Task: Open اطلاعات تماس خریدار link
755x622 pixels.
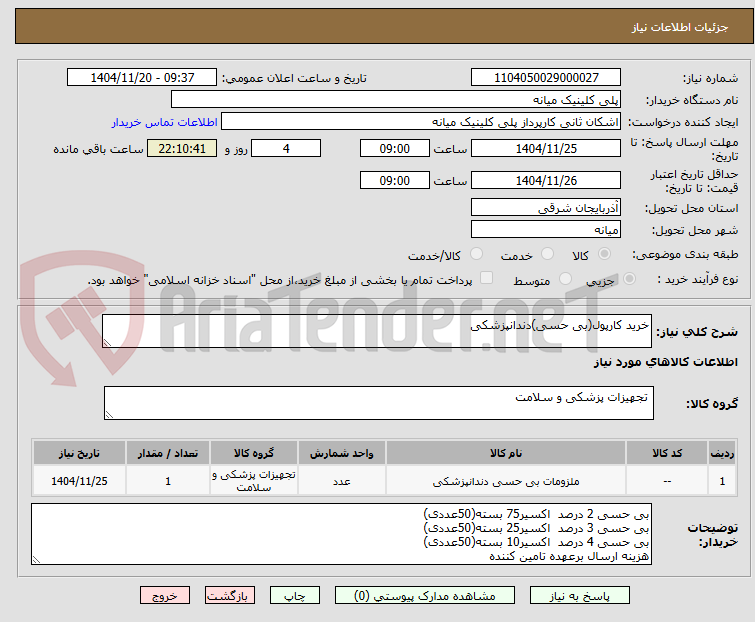Action: pyautogui.click(x=165, y=122)
